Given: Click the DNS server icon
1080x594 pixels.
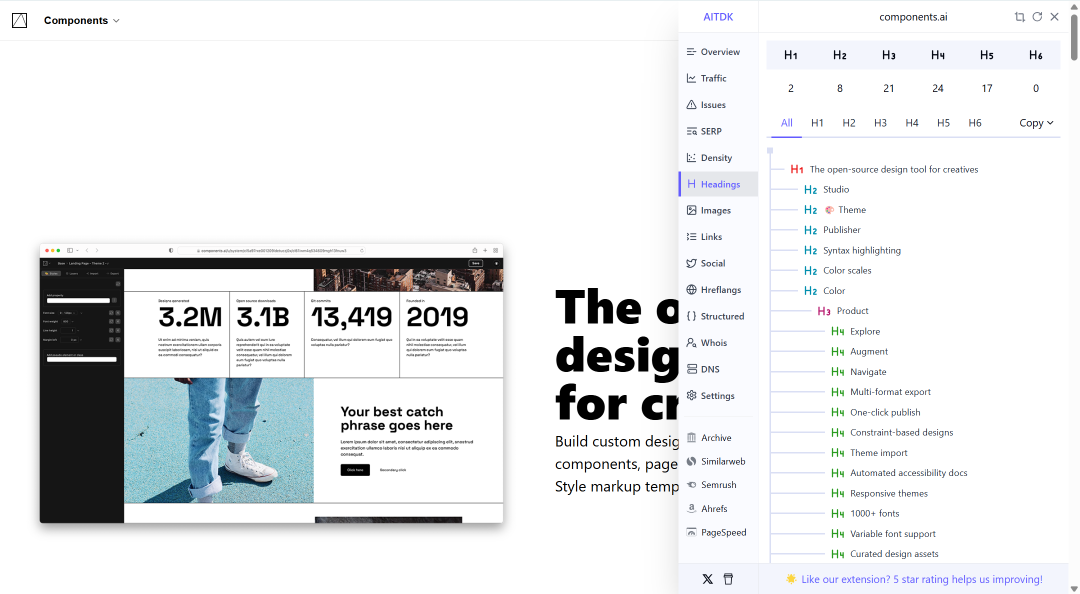Looking at the screenshot, I should 692,369.
